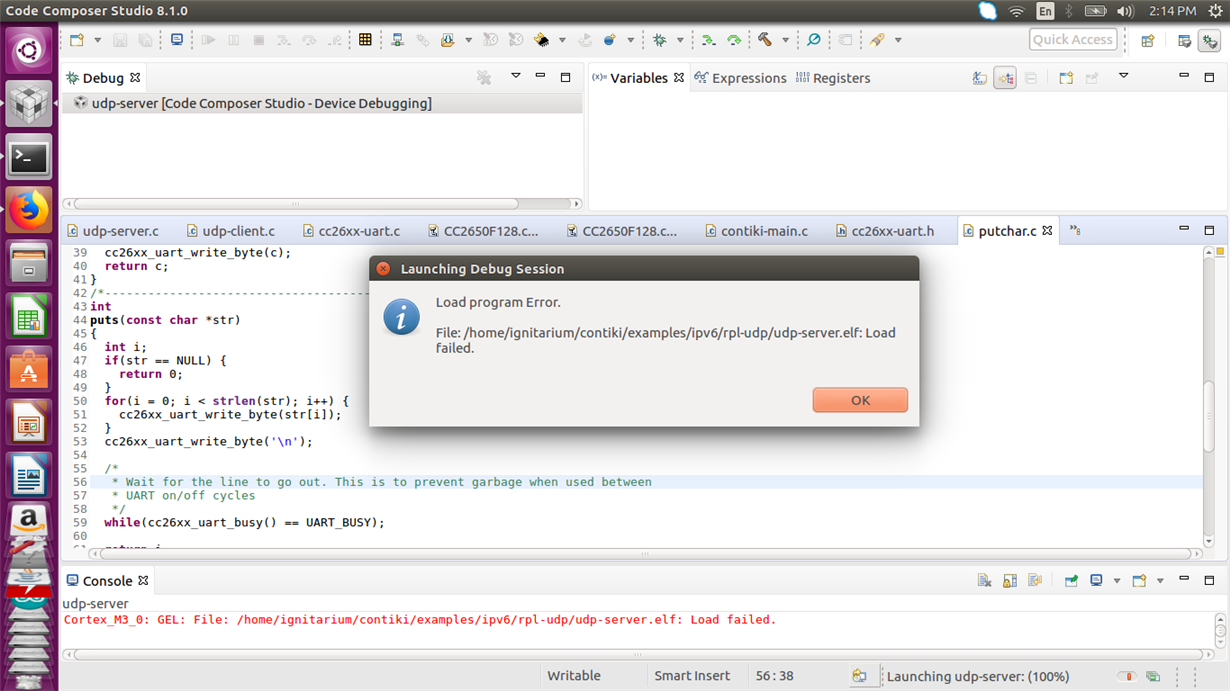Click the progress stop indicator in status bar
Viewport: 1230px width, 691px height.
1127,676
